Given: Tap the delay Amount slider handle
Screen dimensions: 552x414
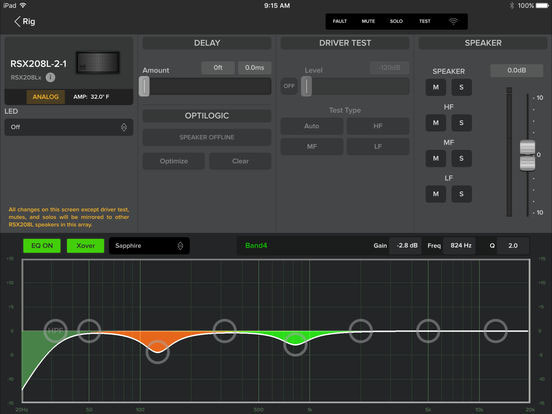Looking at the screenshot, I should pyautogui.click(x=144, y=87).
